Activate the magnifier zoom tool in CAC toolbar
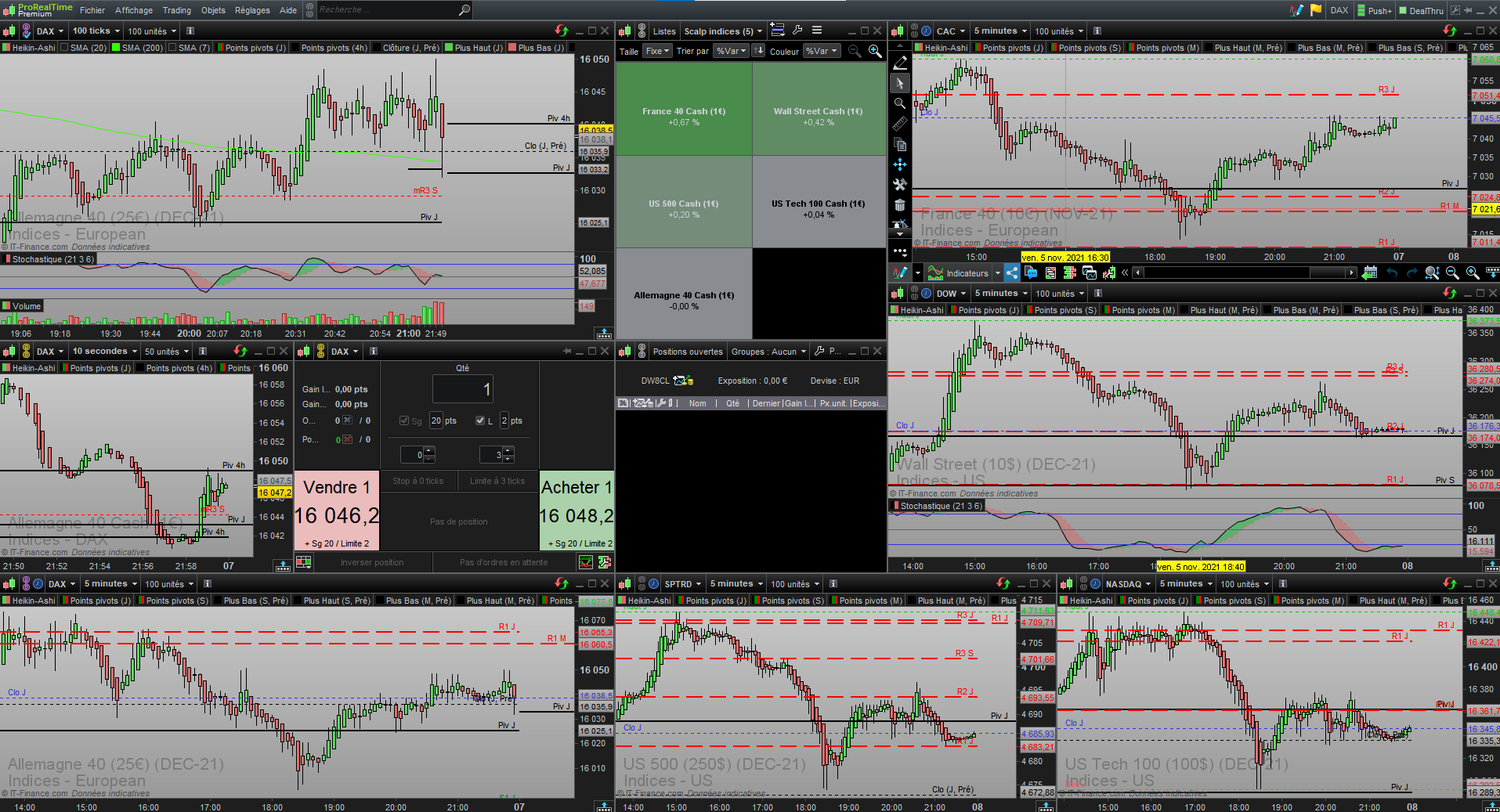This screenshot has height=812, width=1500. pos(900,103)
